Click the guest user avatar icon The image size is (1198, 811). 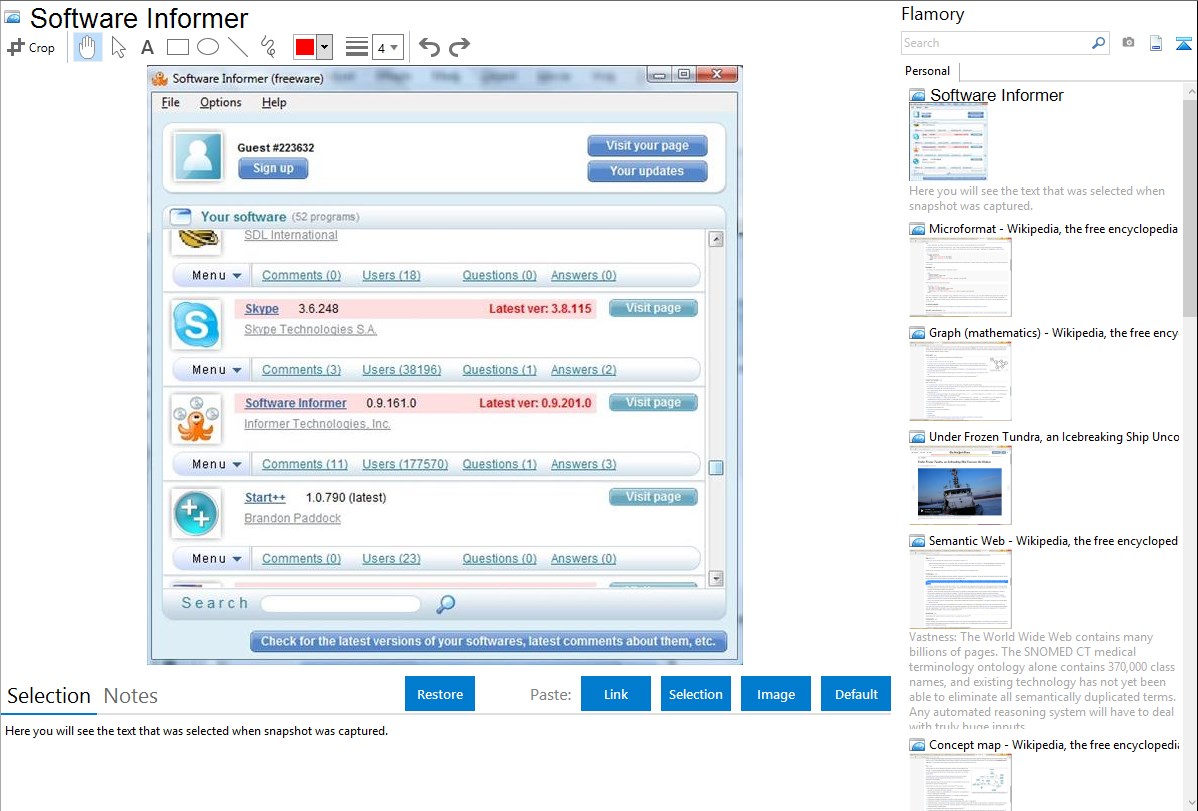pyautogui.click(x=198, y=156)
